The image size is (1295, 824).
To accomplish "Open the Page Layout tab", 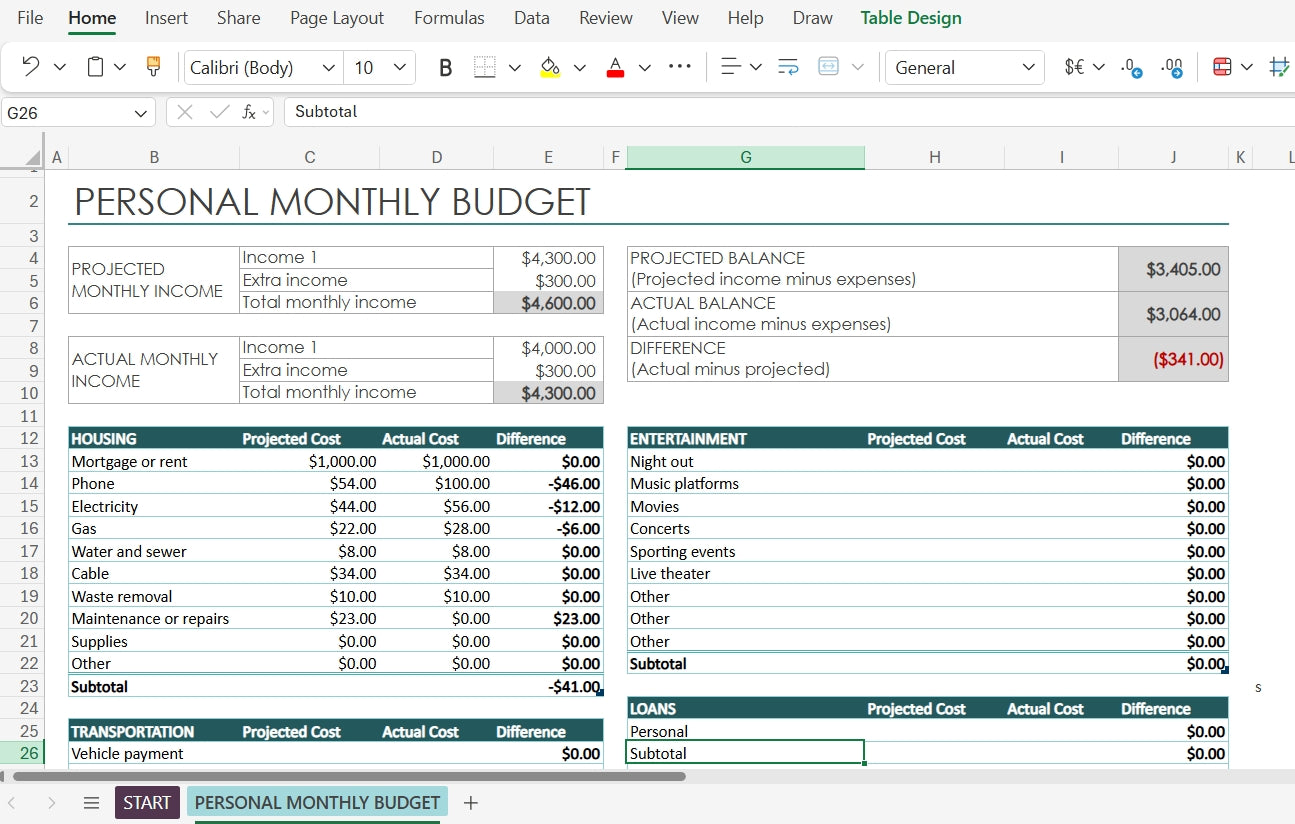I will 337,18.
